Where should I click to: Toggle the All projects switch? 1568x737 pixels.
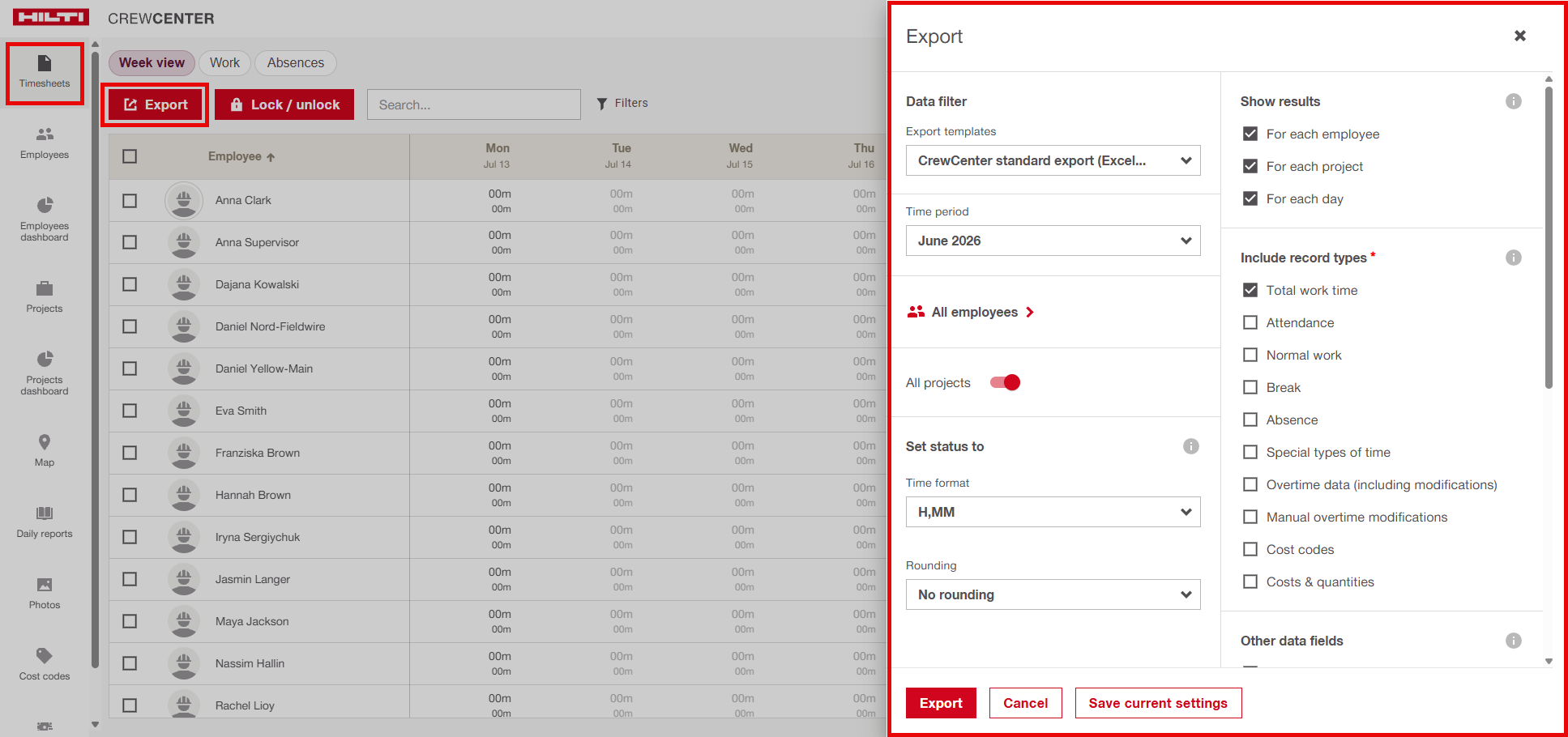click(1005, 382)
